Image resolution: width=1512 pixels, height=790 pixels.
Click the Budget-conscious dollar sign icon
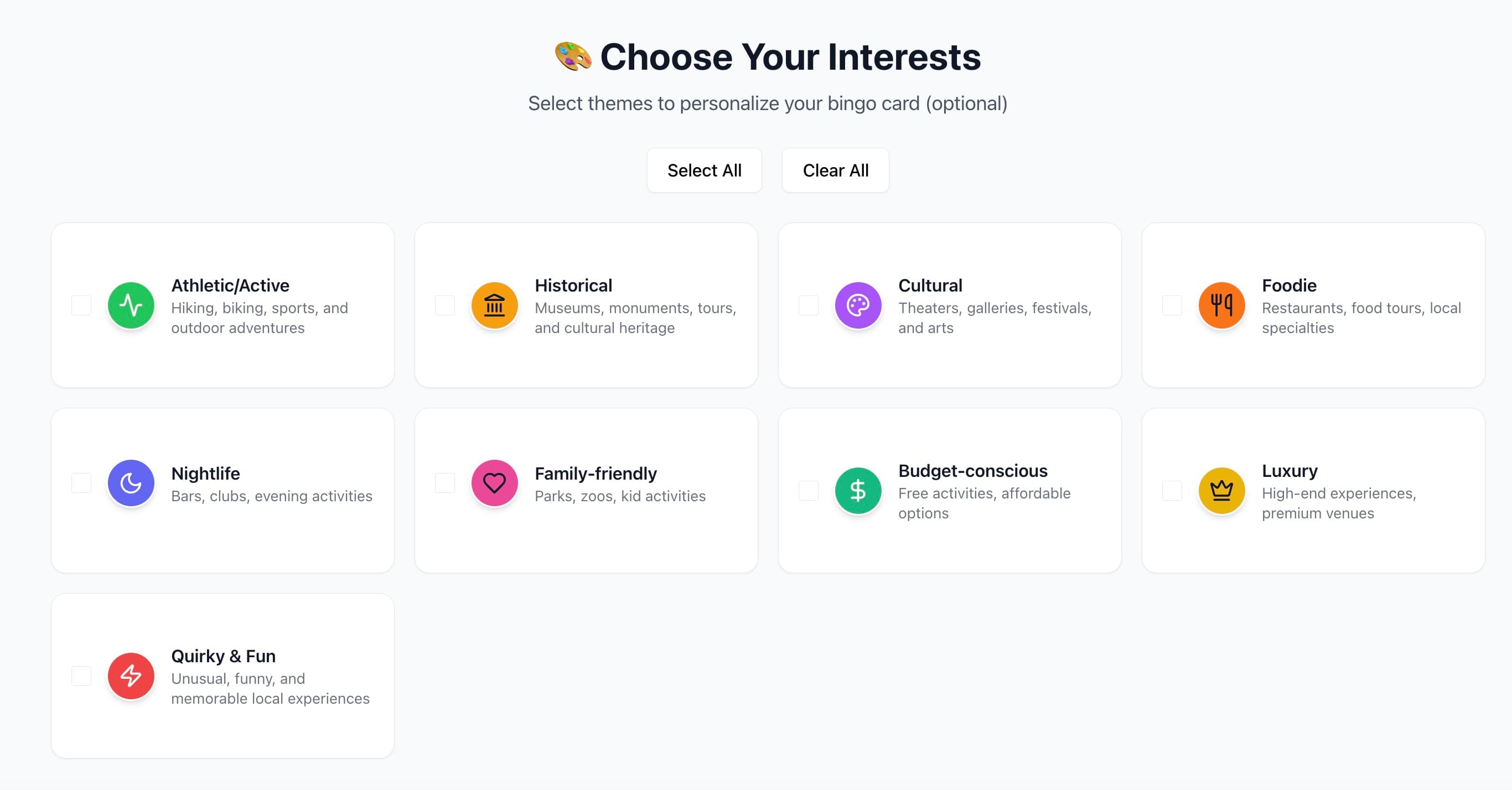click(858, 491)
